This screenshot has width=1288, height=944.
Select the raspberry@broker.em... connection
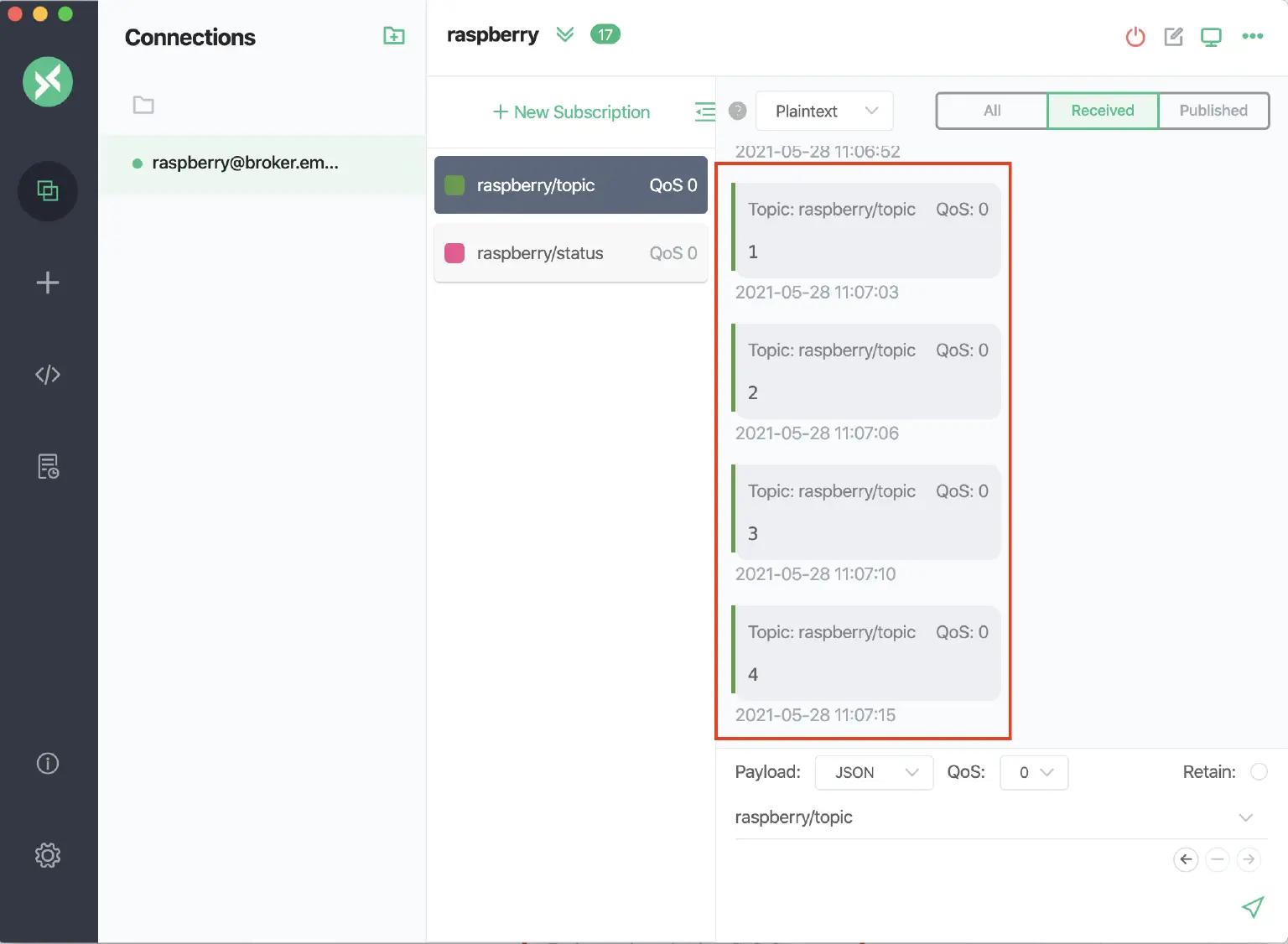pos(245,163)
